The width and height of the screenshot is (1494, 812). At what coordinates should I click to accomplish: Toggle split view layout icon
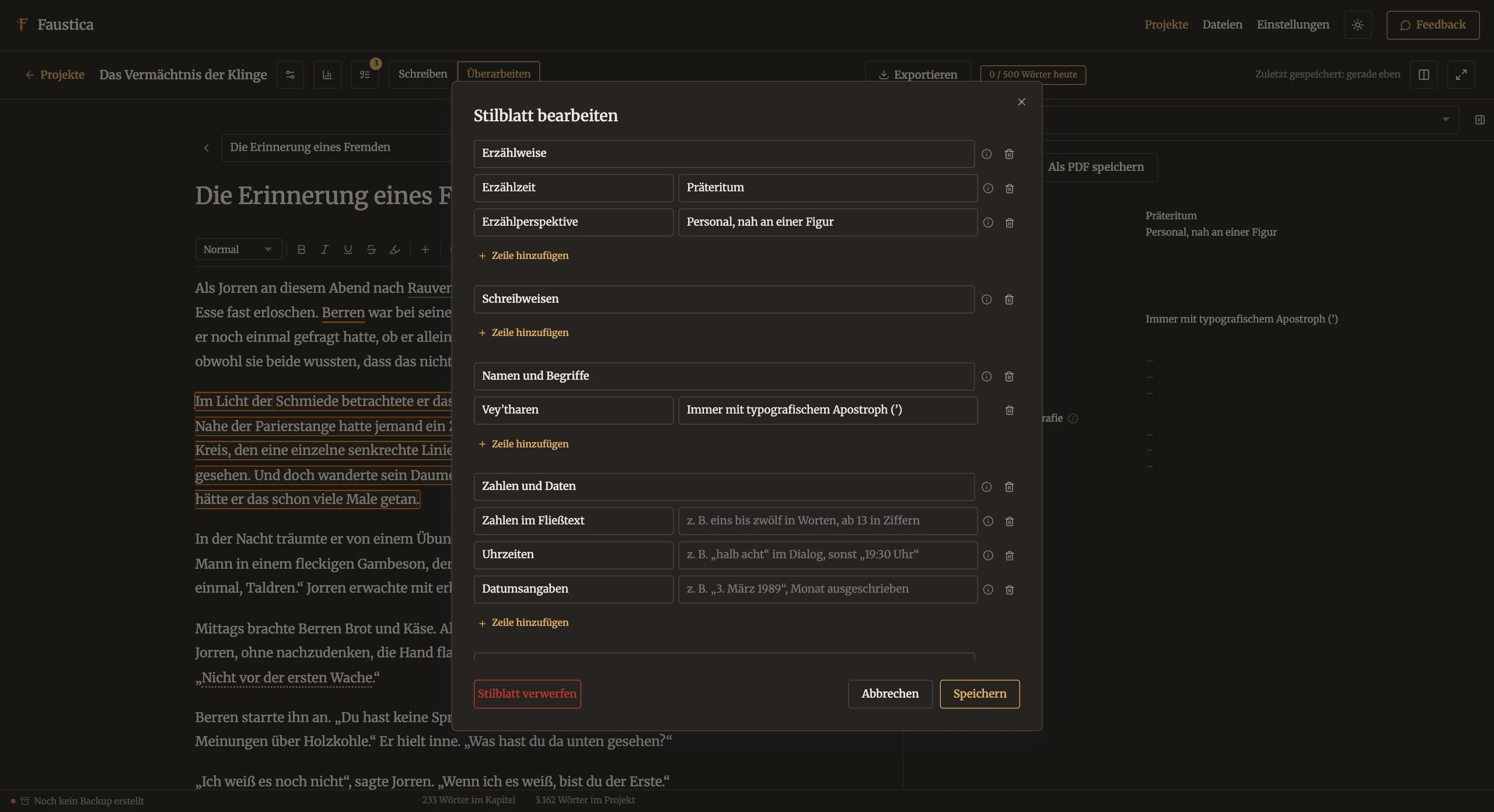click(1424, 75)
